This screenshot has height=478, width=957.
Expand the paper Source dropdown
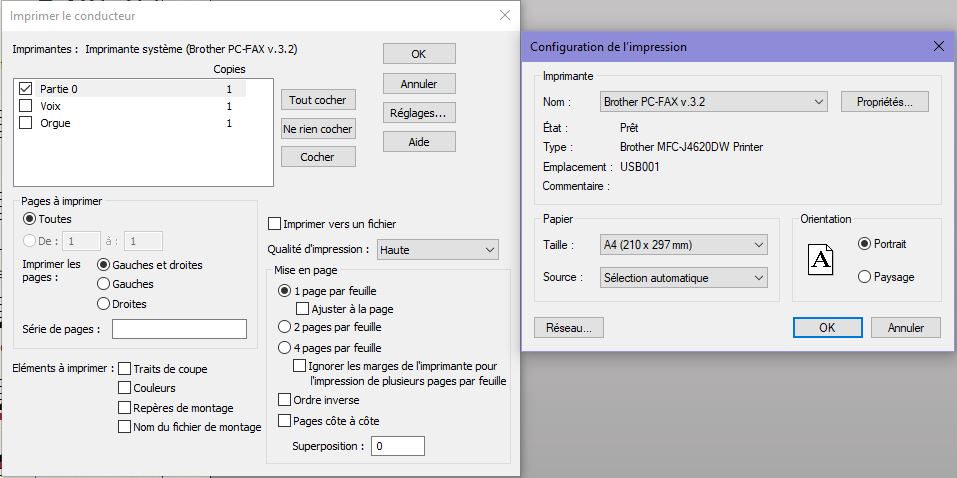pyautogui.click(x=684, y=277)
